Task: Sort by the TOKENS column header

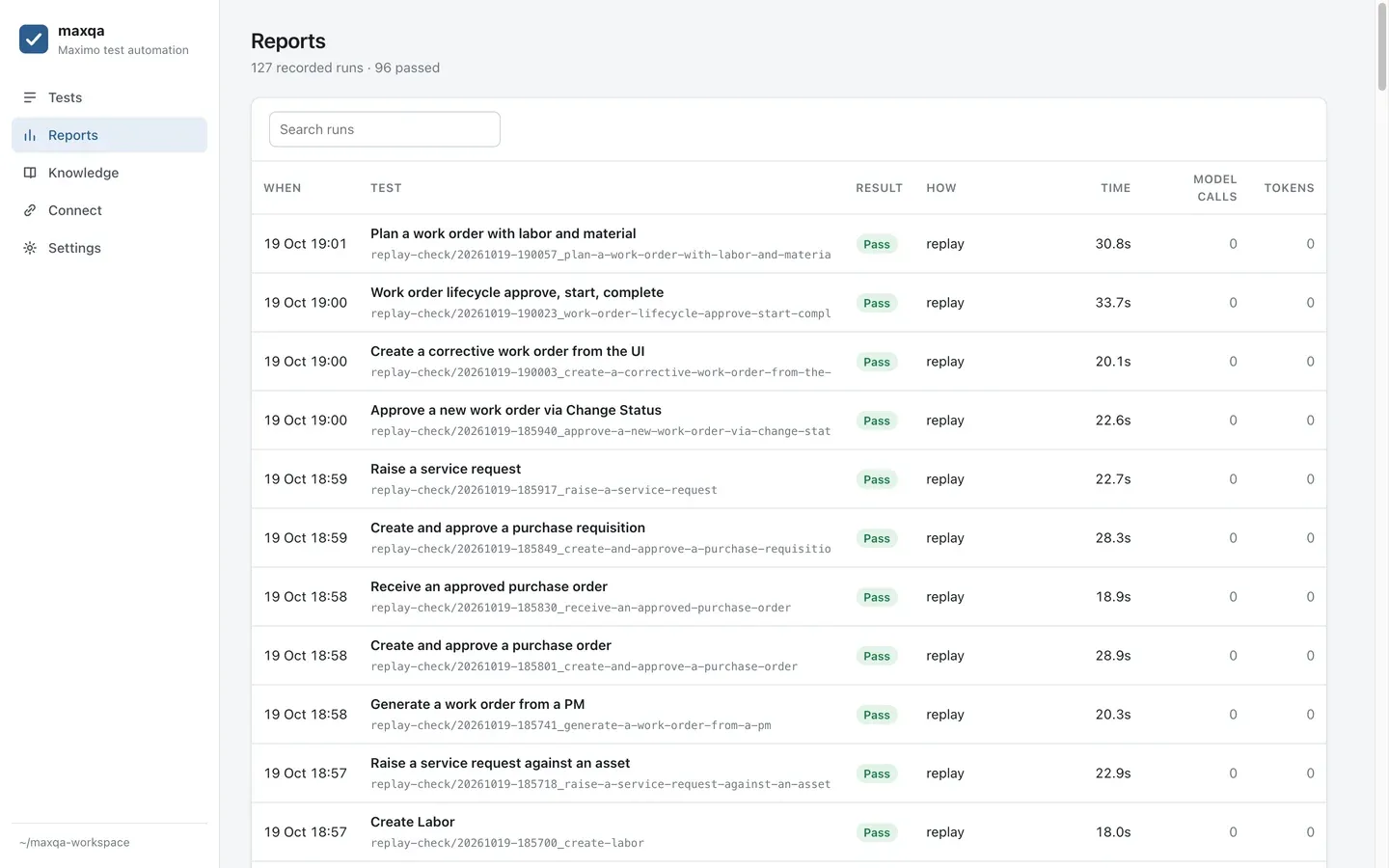Action: pyautogui.click(x=1289, y=188)
